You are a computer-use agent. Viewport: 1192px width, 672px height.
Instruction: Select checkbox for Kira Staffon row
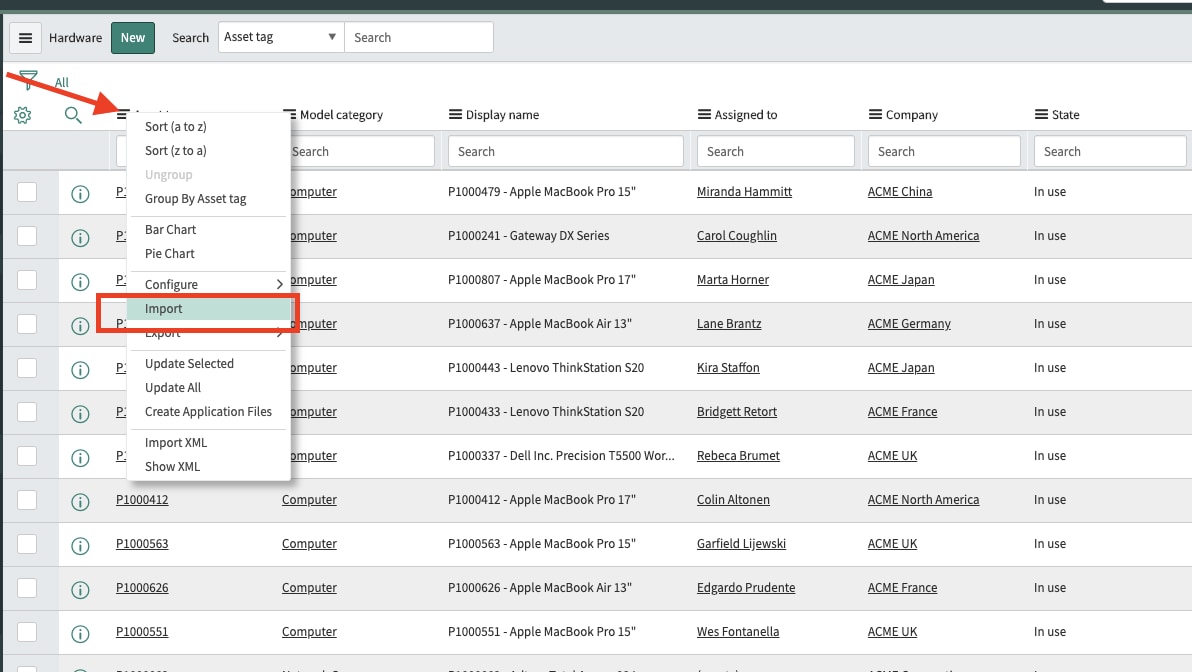pos(27,368)
